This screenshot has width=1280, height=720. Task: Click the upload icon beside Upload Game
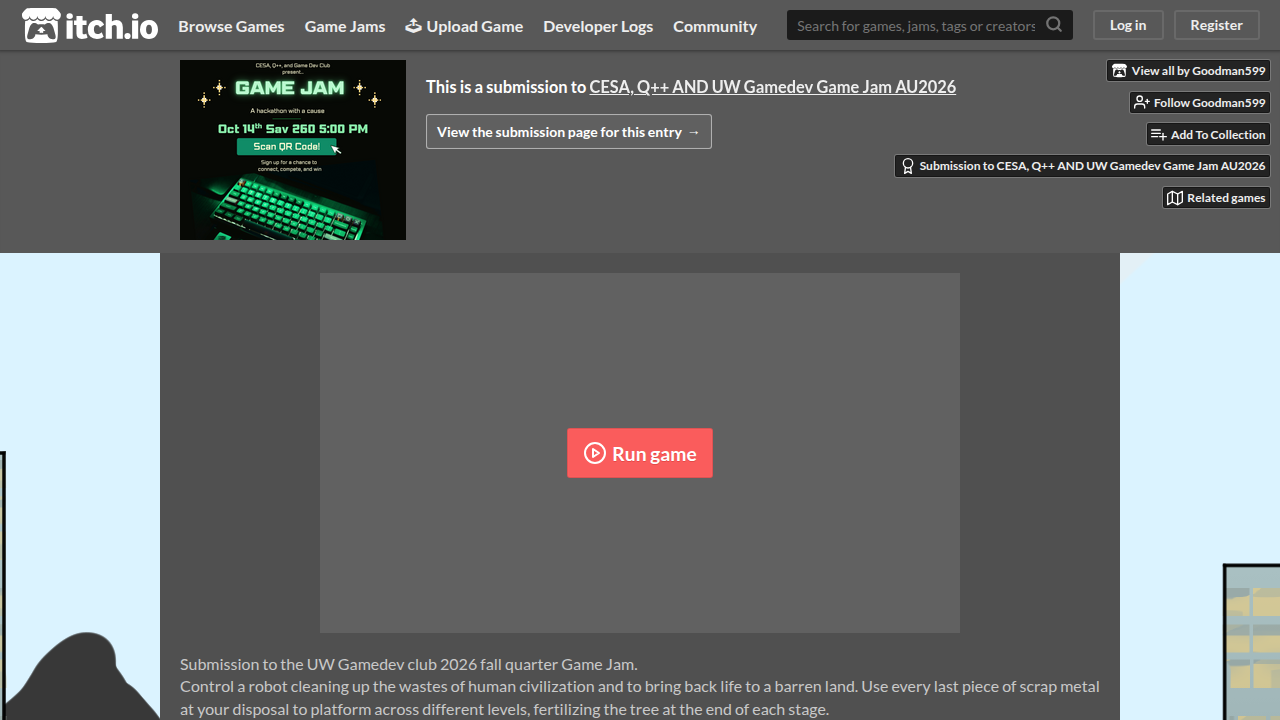point(413,26)
